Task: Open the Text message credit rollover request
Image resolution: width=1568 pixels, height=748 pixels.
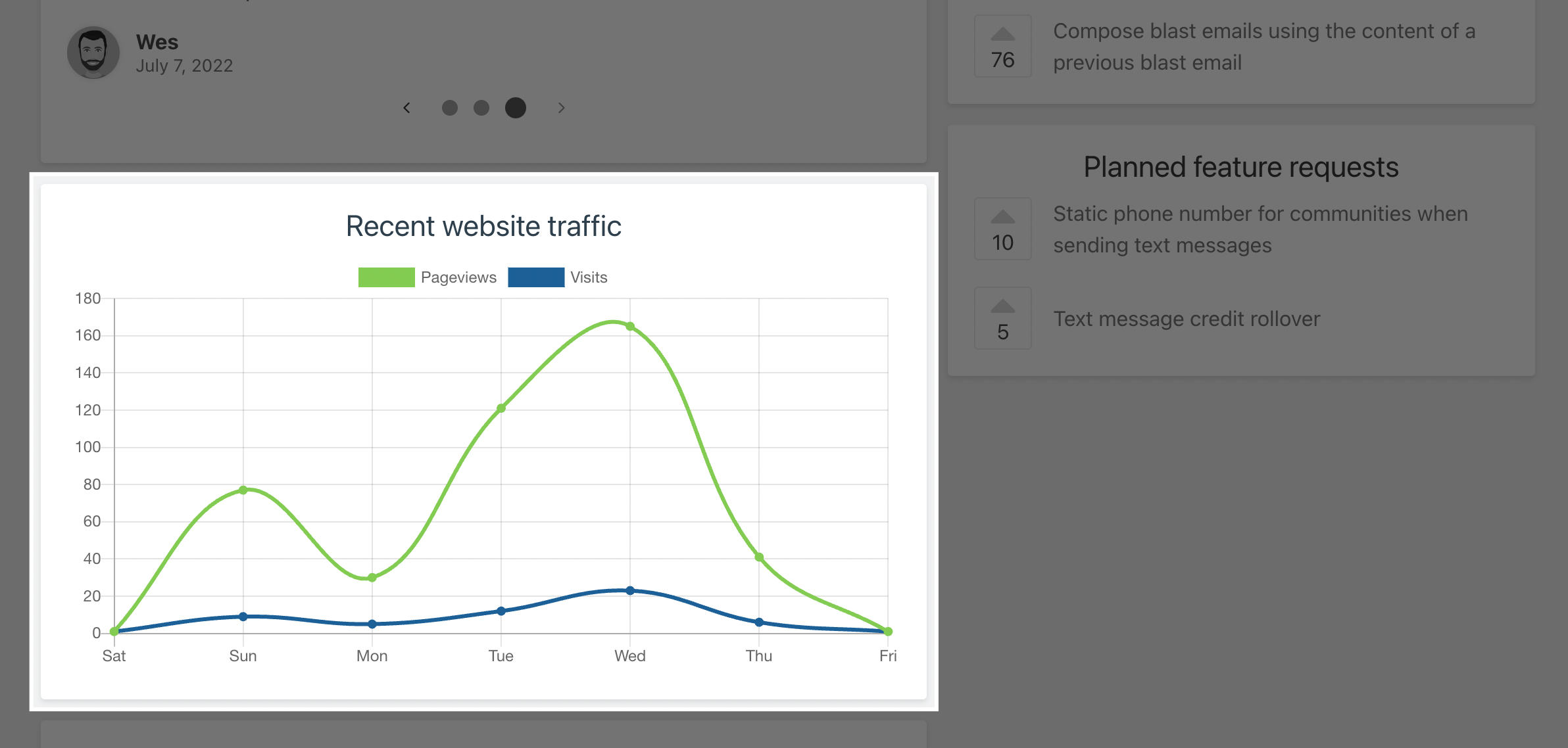Action: 1187,319
